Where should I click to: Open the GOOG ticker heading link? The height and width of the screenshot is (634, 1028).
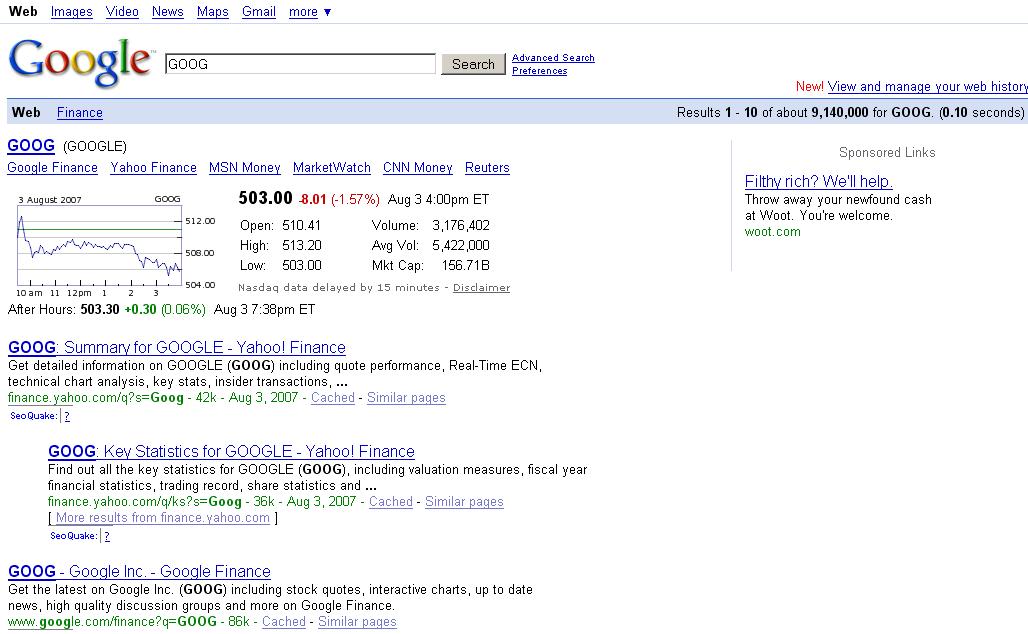31,146
